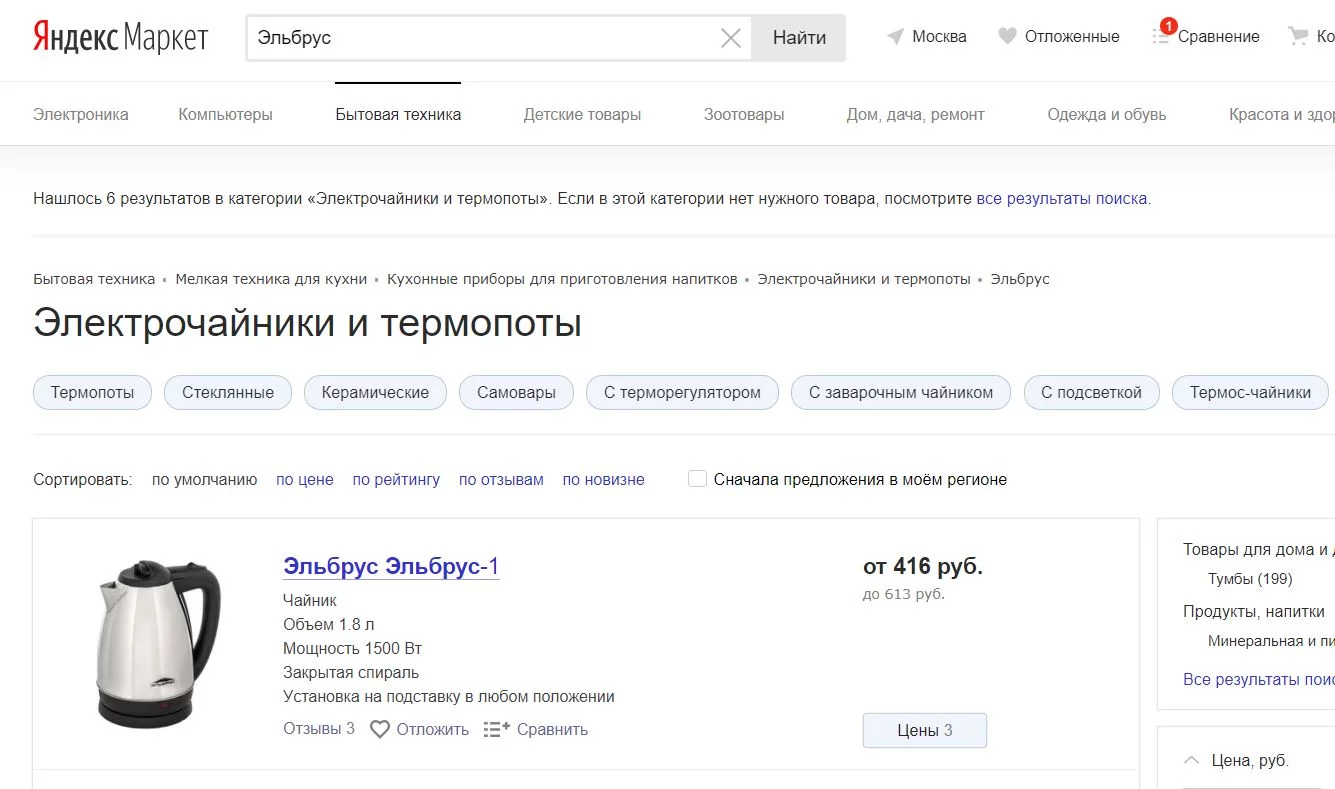
Task: Enable Сначала предложения в моём регионе checkbox
Action: pos(697,479)
